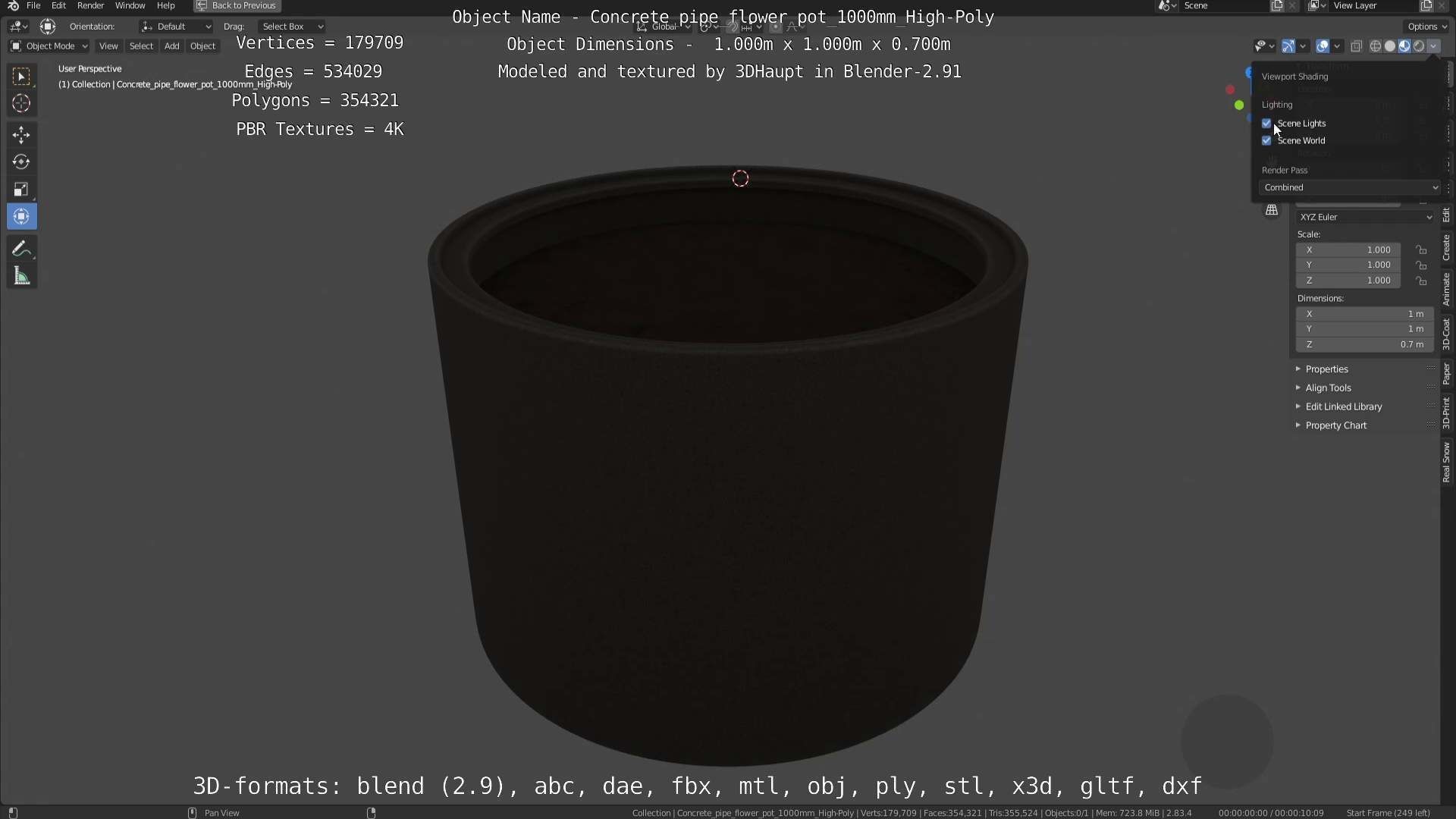Open the File menu

point(33,6)
